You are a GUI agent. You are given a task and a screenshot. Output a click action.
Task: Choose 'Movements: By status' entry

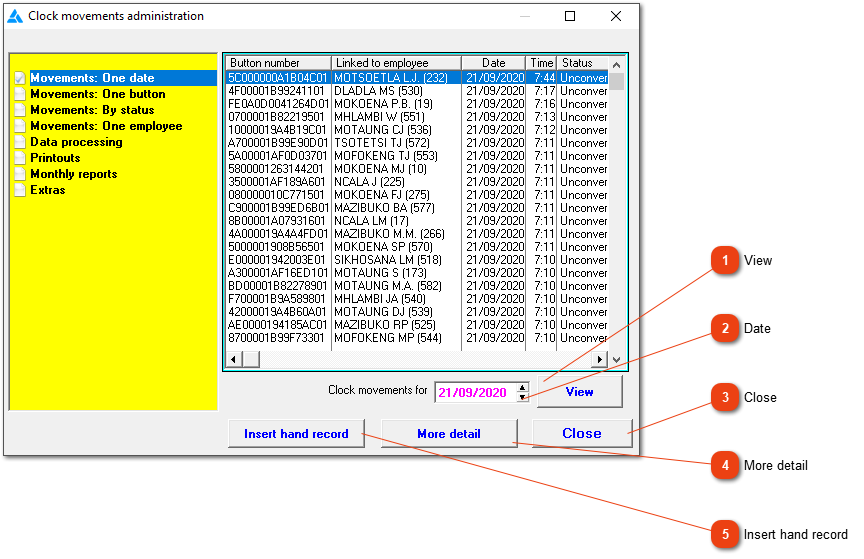[92, 110]
